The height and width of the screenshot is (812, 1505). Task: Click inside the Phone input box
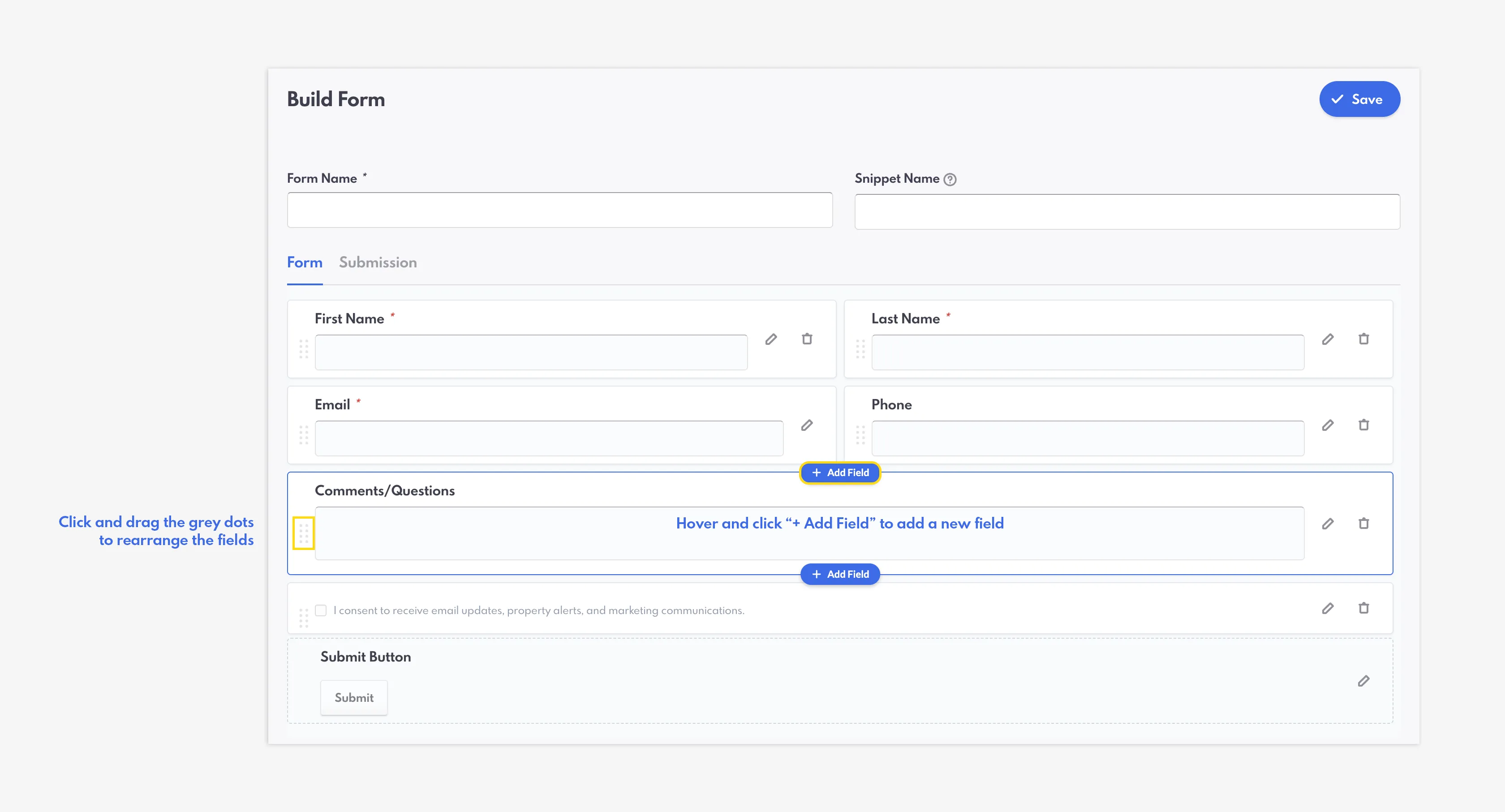click(1088, 438)
